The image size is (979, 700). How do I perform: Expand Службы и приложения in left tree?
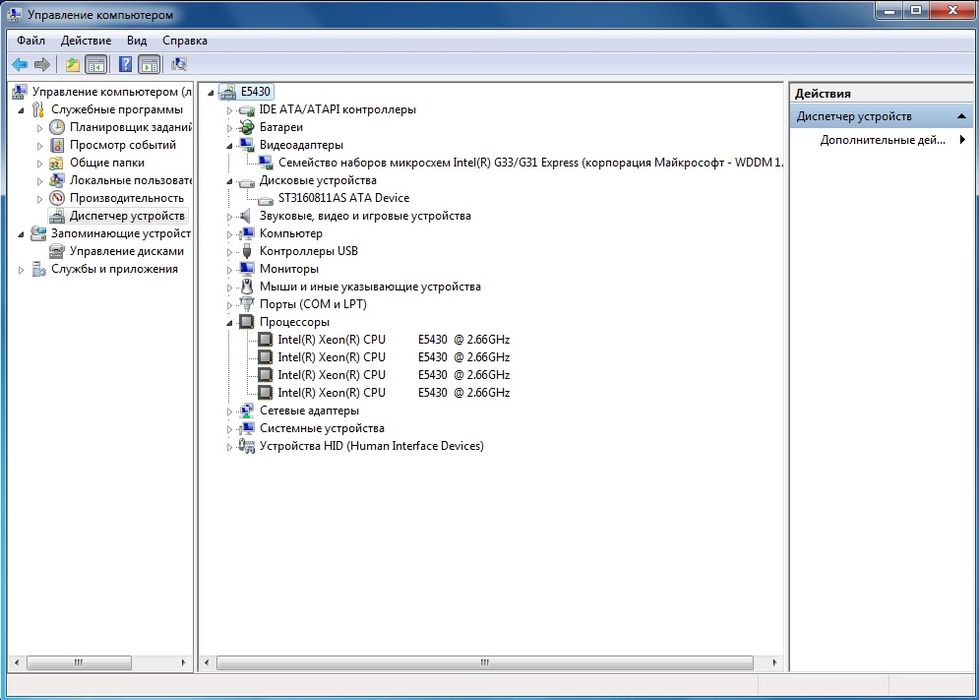[x=21, y=270]
